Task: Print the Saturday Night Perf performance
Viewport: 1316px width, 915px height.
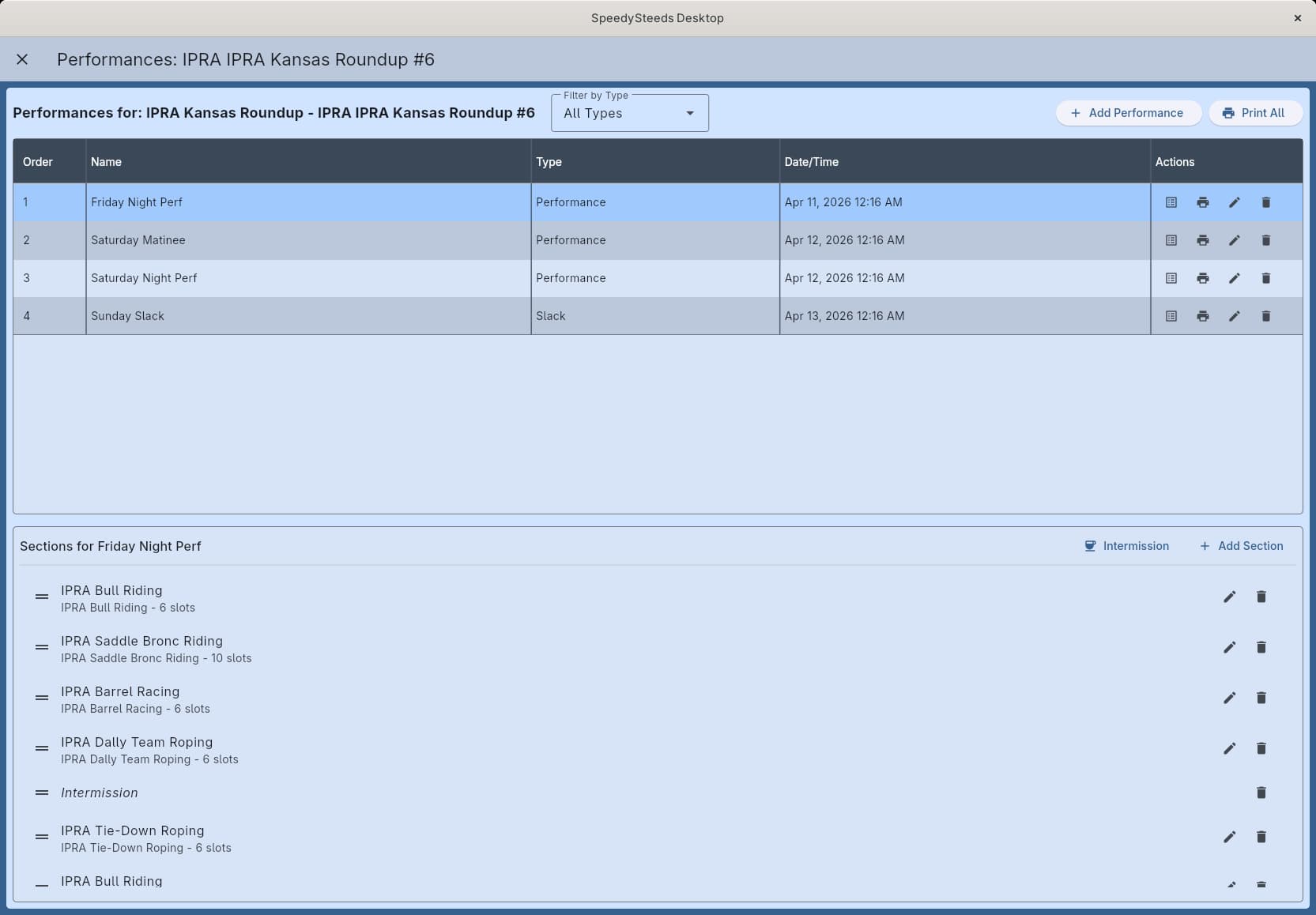Action: pyautogui.click(x=1203, y=278)
